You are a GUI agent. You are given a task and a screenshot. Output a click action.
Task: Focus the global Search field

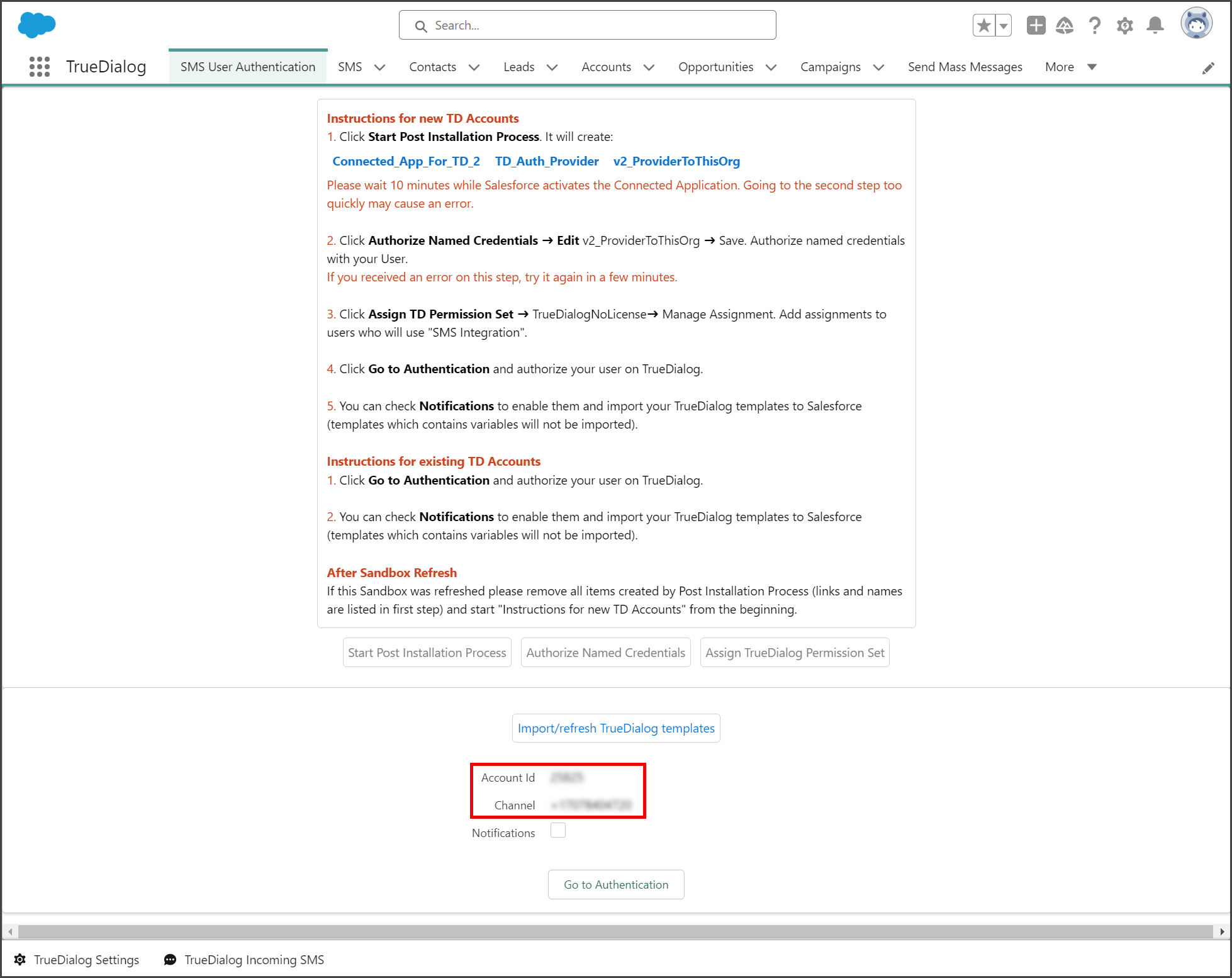coord(587,25)
